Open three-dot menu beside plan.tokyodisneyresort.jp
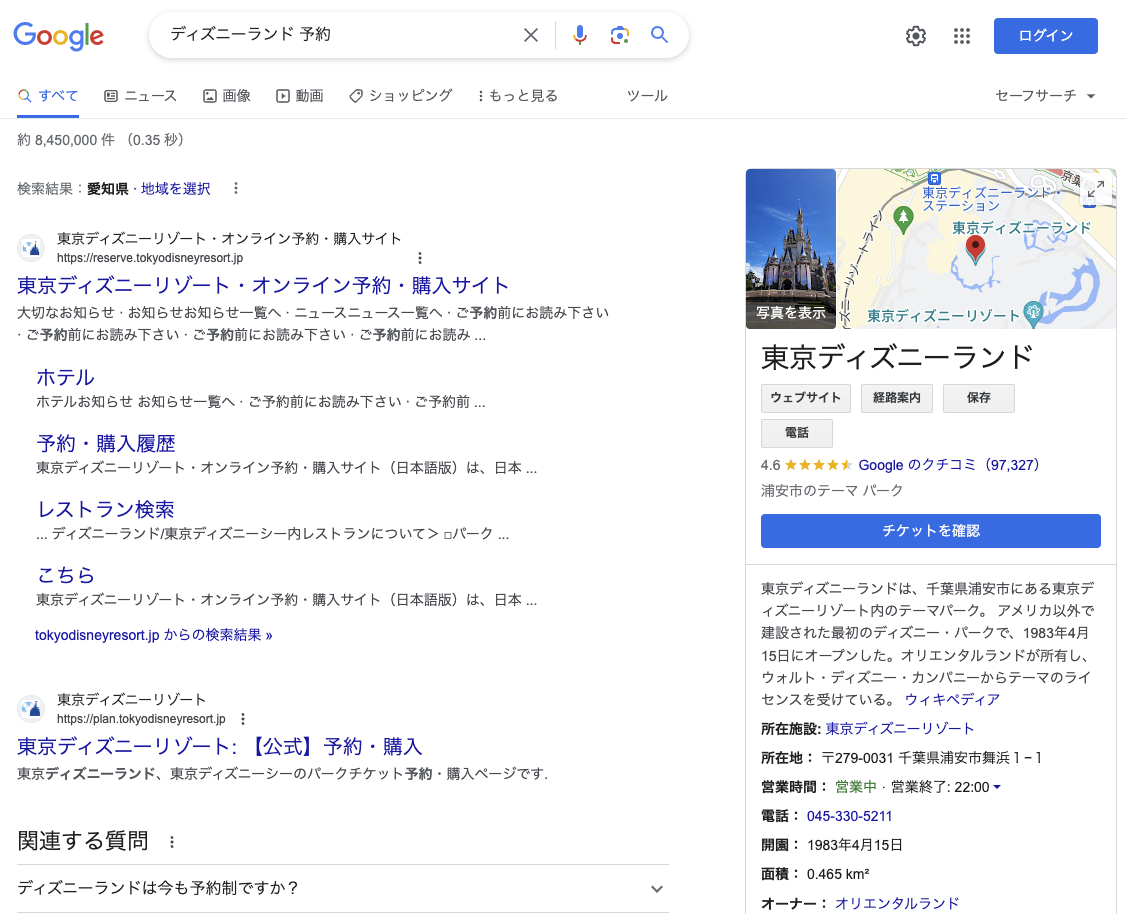This screenshot has height=914, width=1126. (x=243, y=718)
